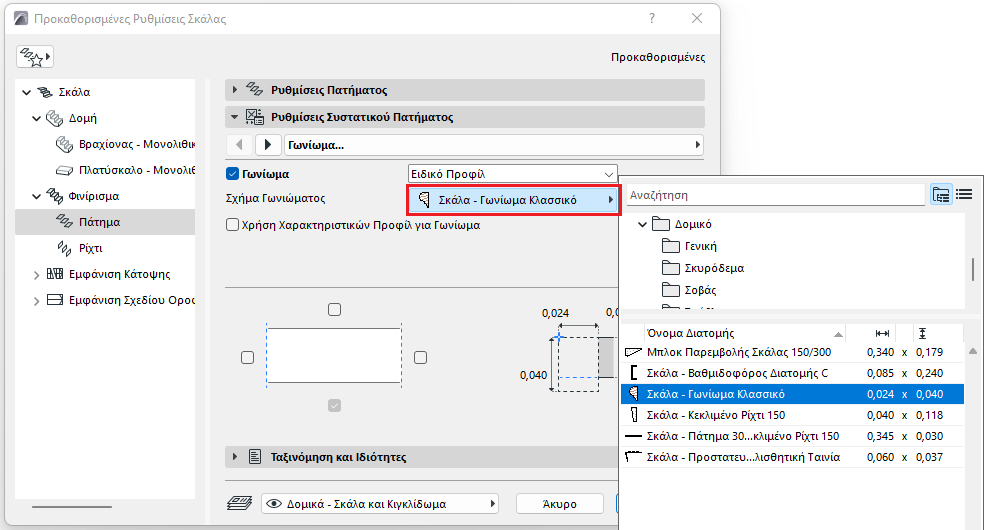988x530 pixels.
Task: Click the Φινίρισμα finish icon
Action: (55, 196)
